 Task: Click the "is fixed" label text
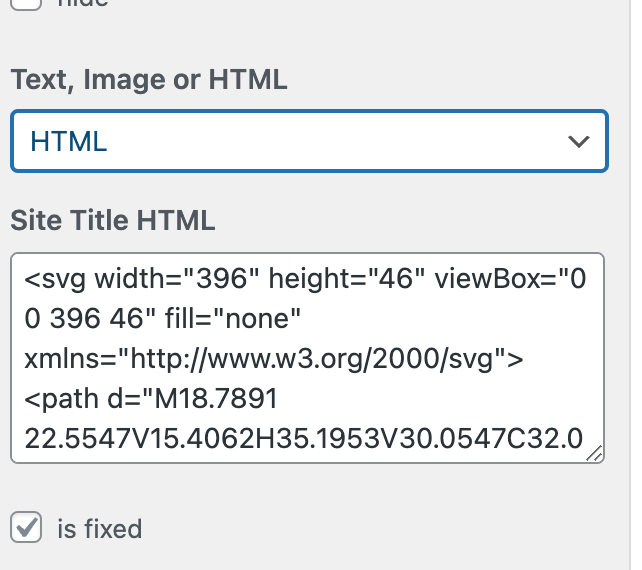coord(100,528)
